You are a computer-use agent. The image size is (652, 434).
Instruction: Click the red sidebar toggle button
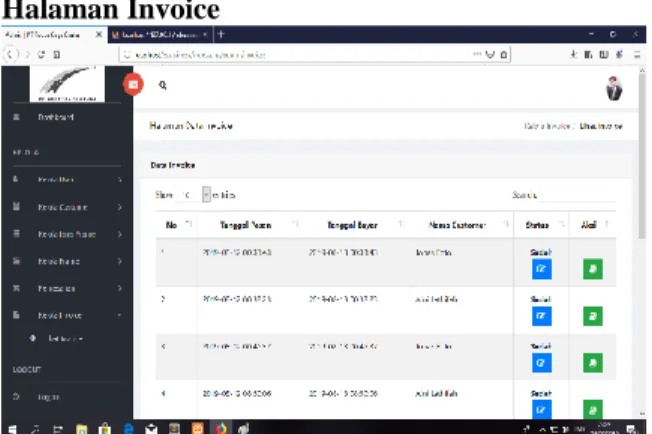133,84
